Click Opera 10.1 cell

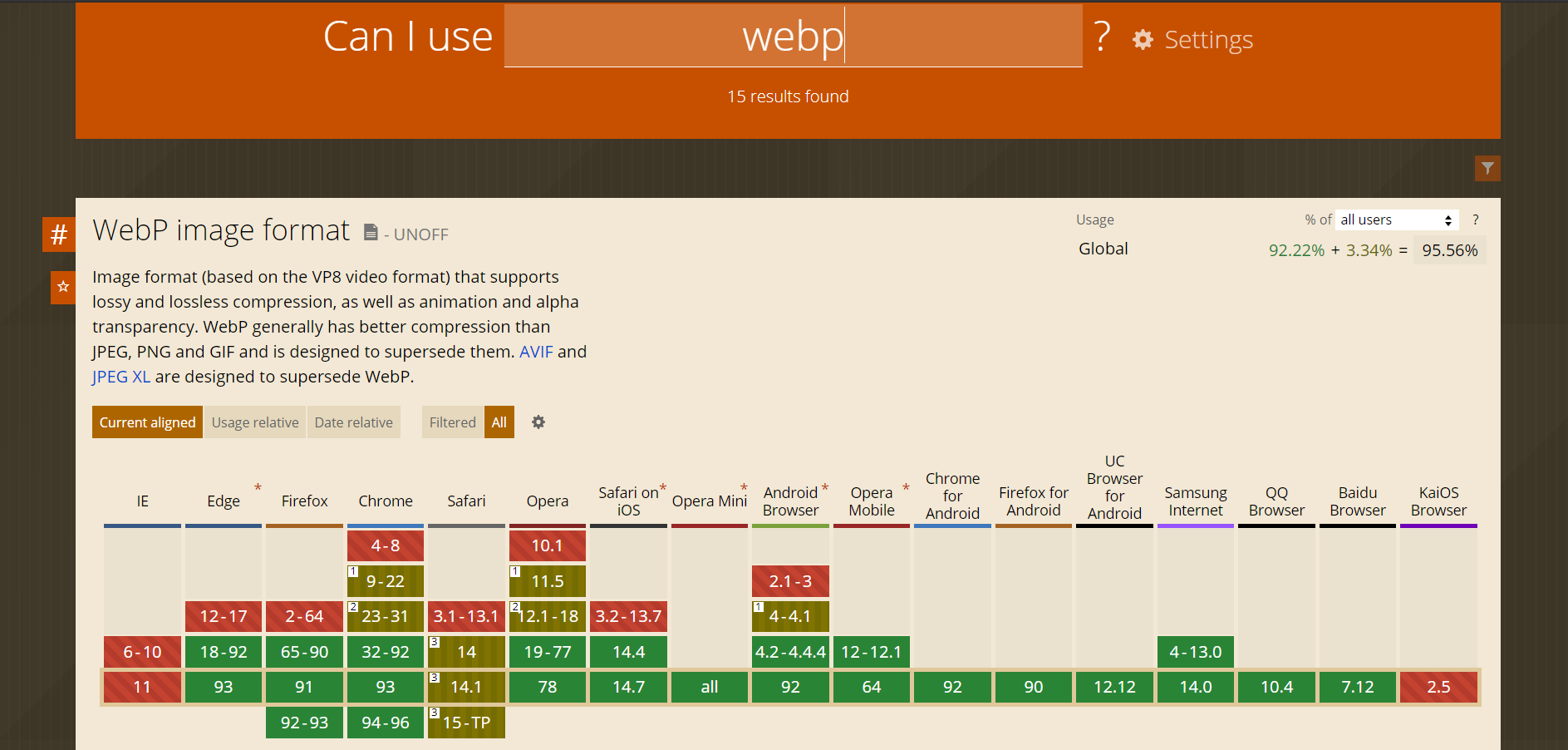548,545
